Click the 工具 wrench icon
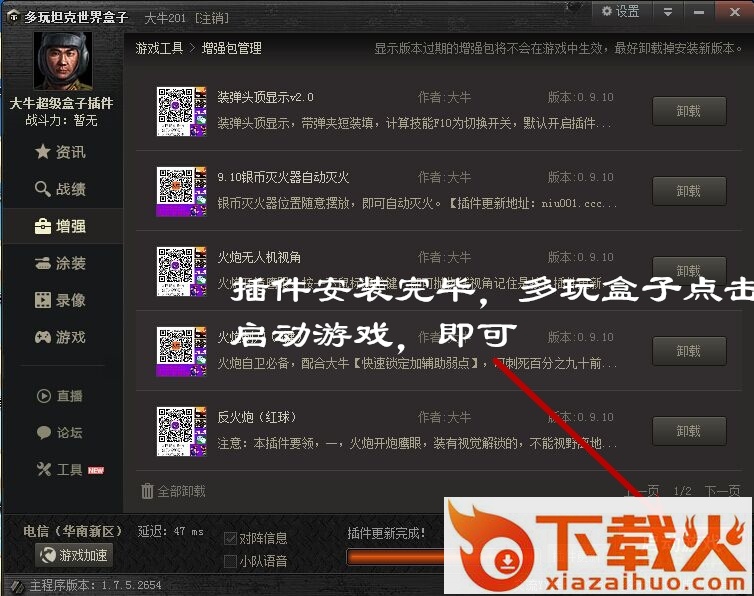 point(44,469)
